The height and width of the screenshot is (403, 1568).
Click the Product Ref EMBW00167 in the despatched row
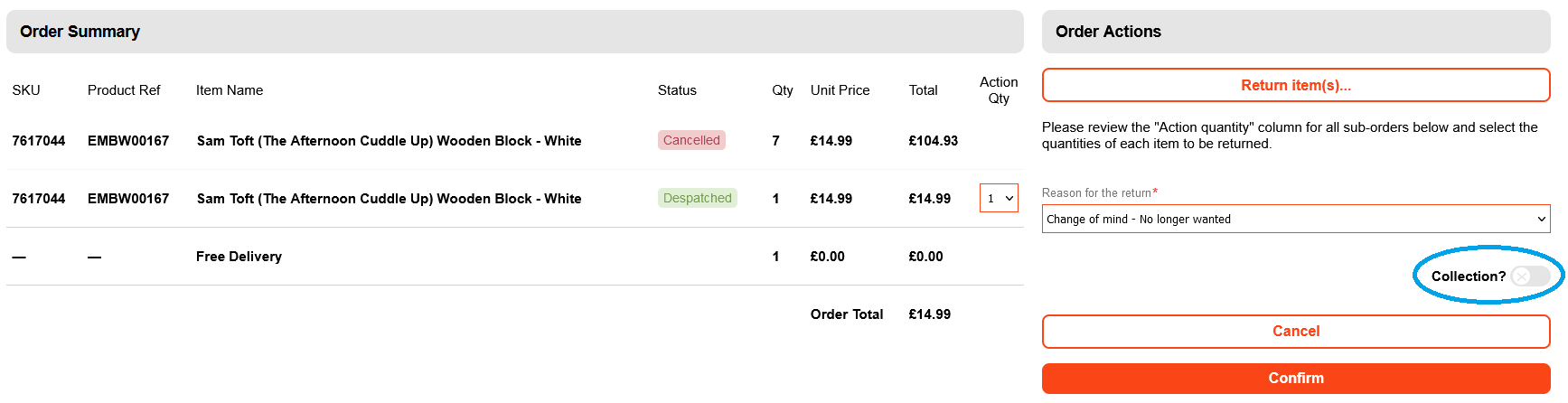[128, 199]
